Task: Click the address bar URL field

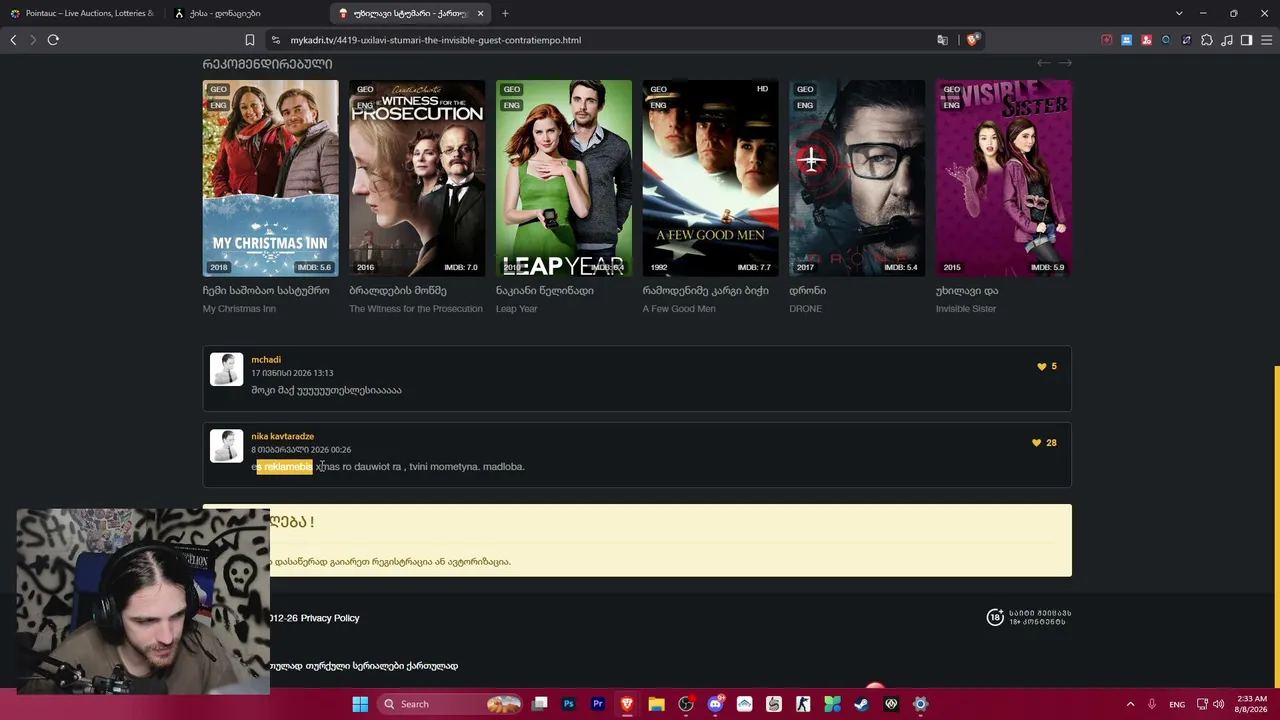Action: pos(600,40)
